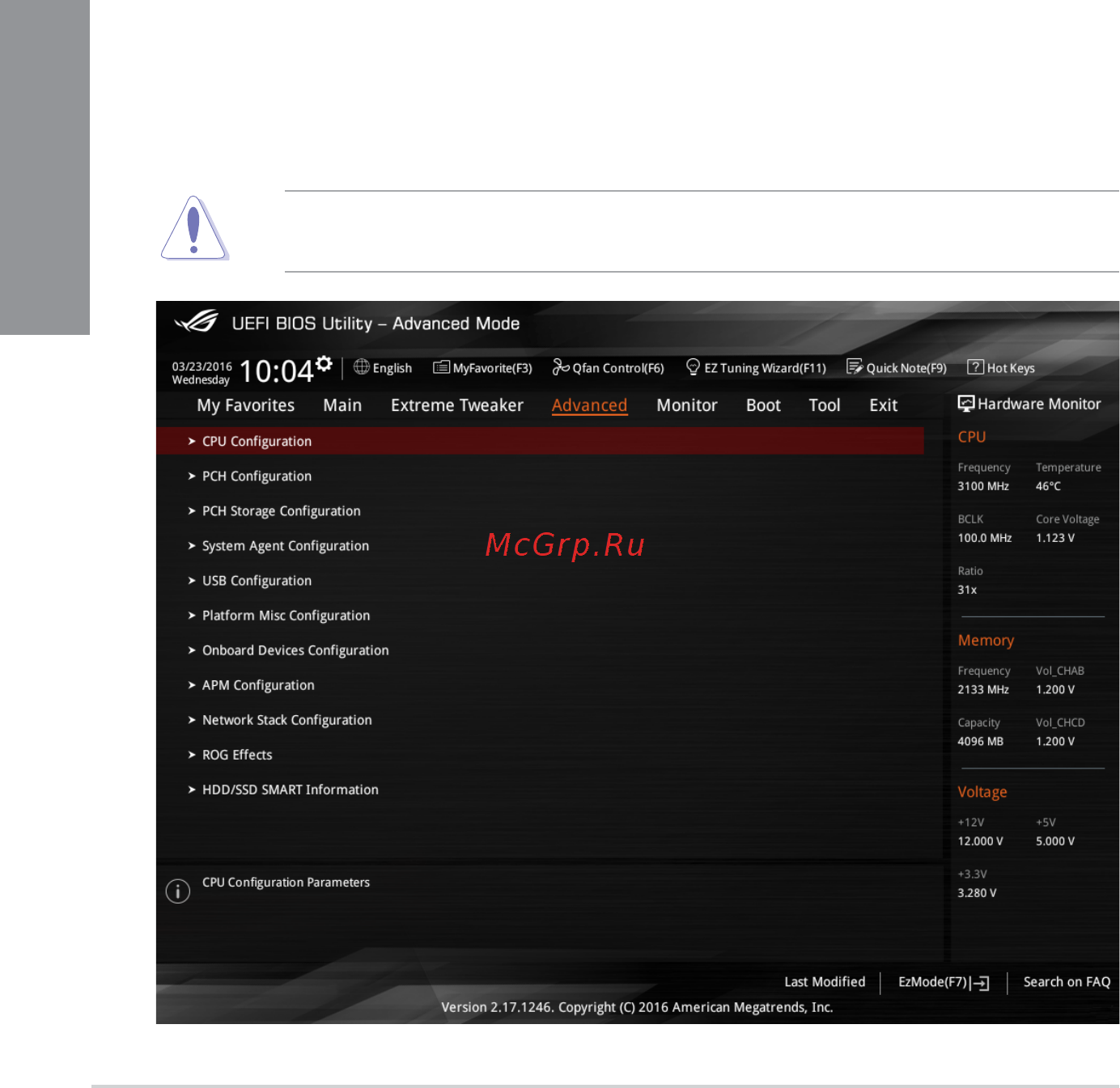Click the Qfan Control fan icon
This screenshot has width=1120, height=1088.
tap(561, 367)
